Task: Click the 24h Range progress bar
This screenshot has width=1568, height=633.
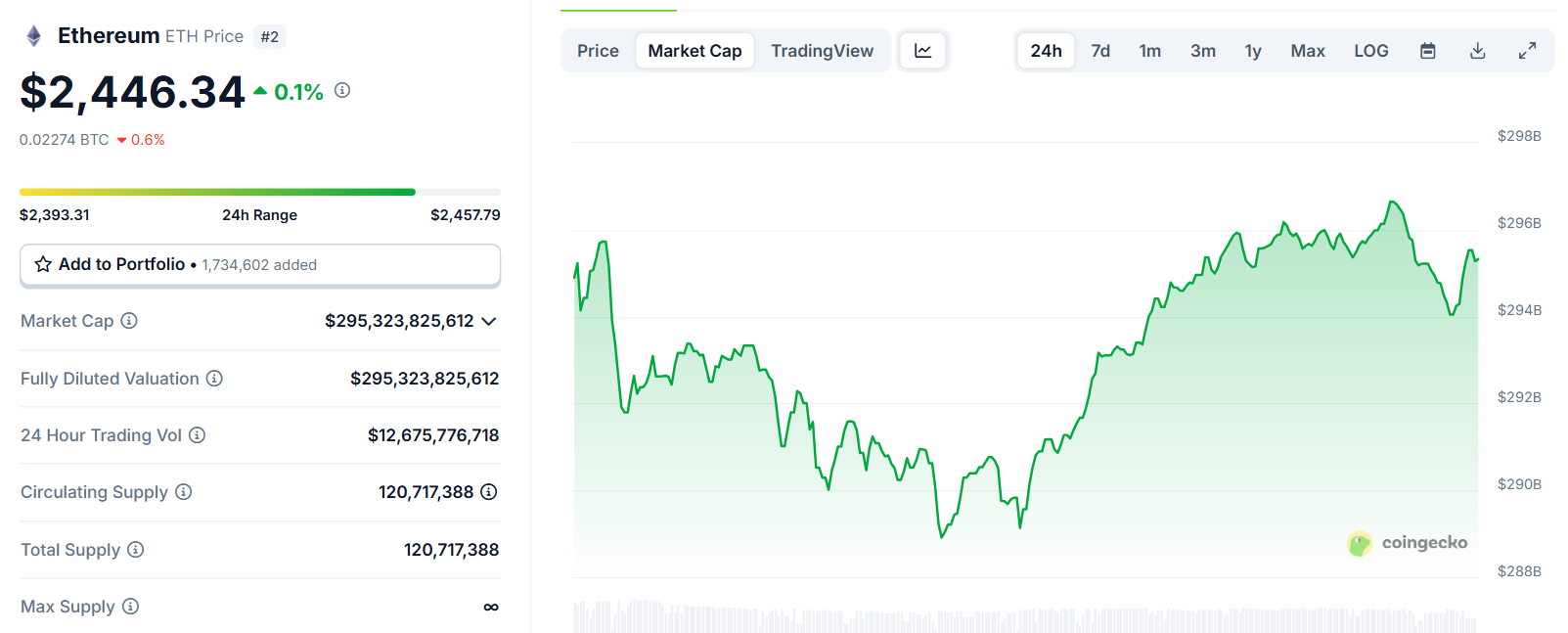Action: 260,192
